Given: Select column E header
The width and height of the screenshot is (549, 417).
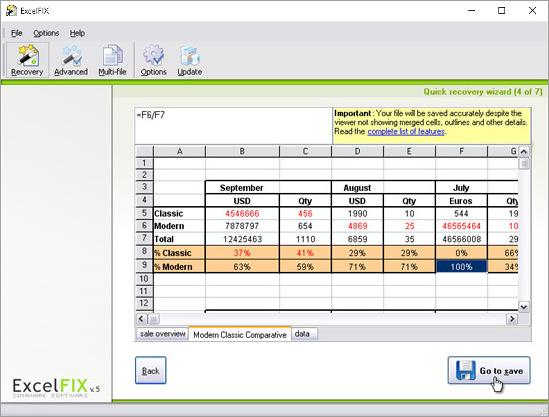Looking at the screenshot, I should click(x=409, y=151).
